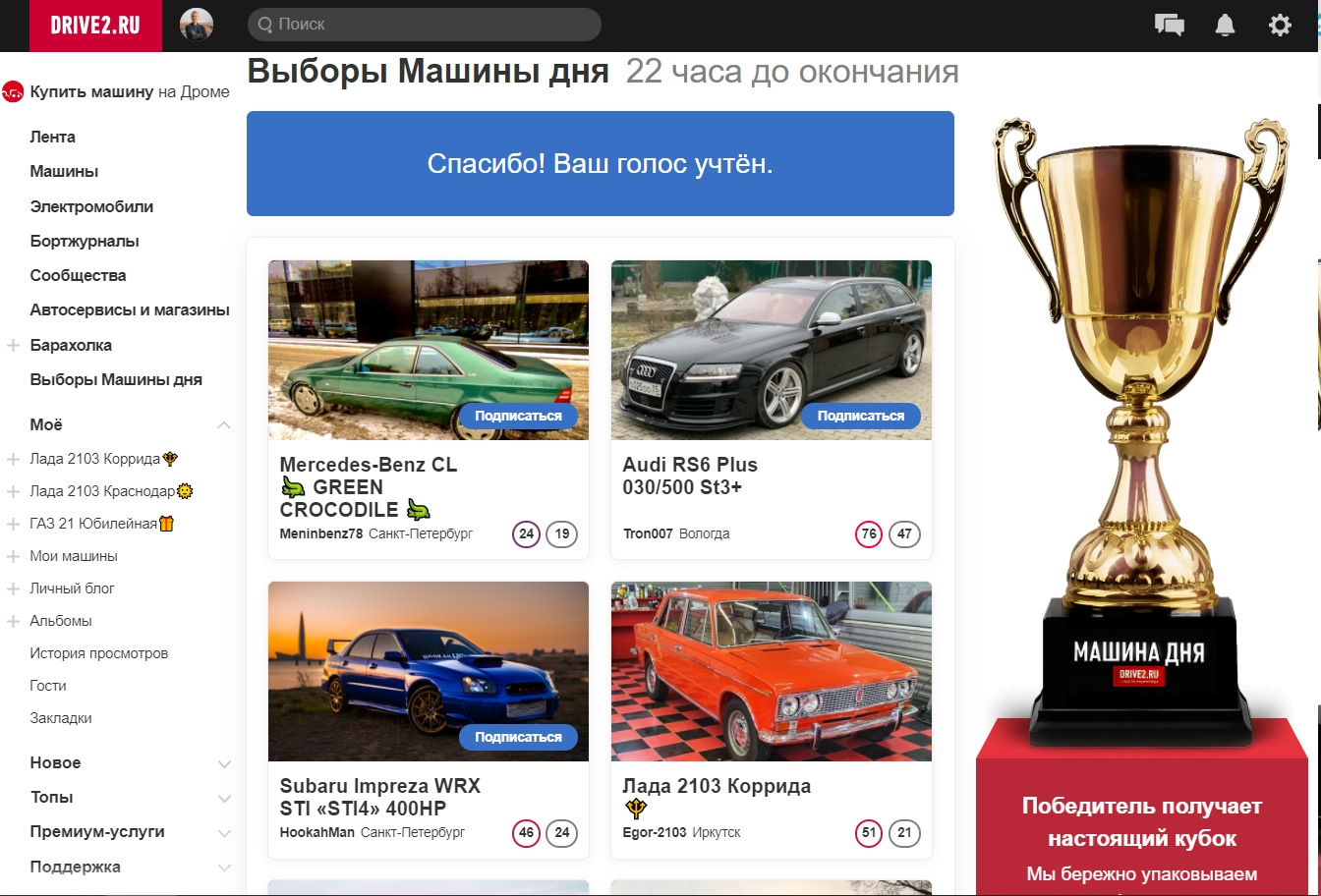The height and width of the screenshot is (896, 1321).
Task: Click the vote count 46 on Subaru
Action: click(x=526, y=832)
